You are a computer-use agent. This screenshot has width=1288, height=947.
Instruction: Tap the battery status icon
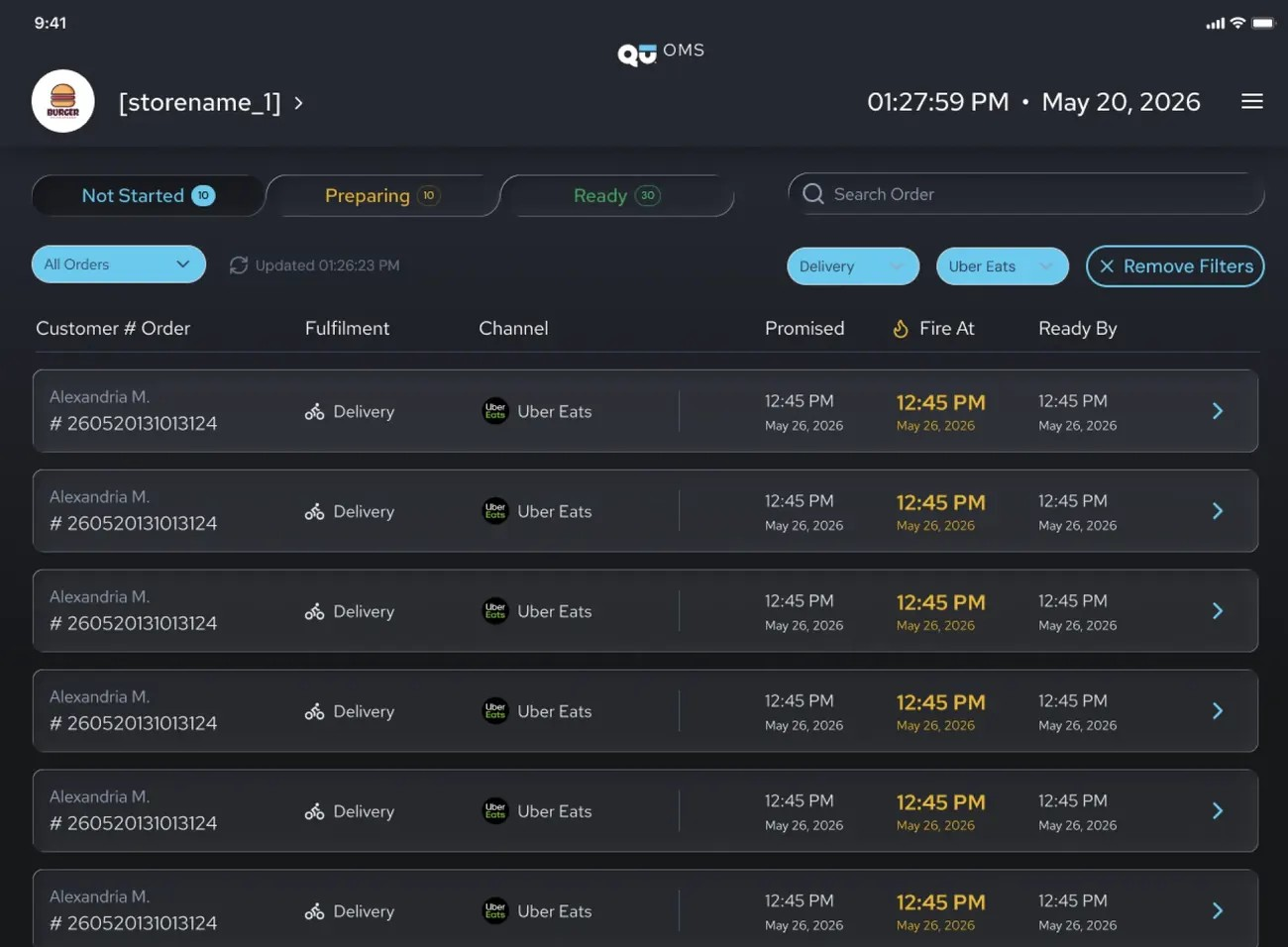[x=1263, y=23]
